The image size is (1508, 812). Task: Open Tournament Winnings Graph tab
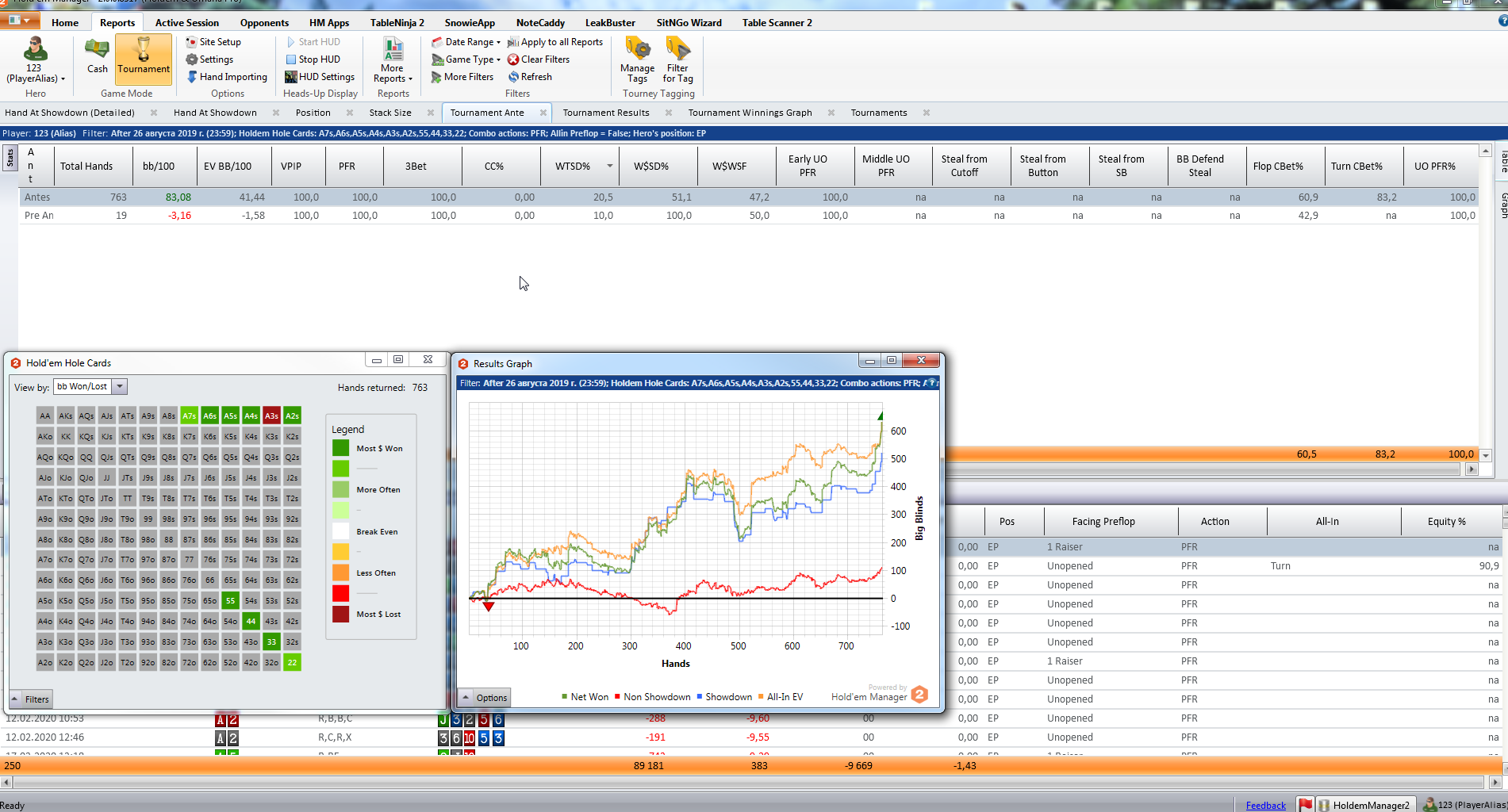pyautogui.click(x=750, y=113)
